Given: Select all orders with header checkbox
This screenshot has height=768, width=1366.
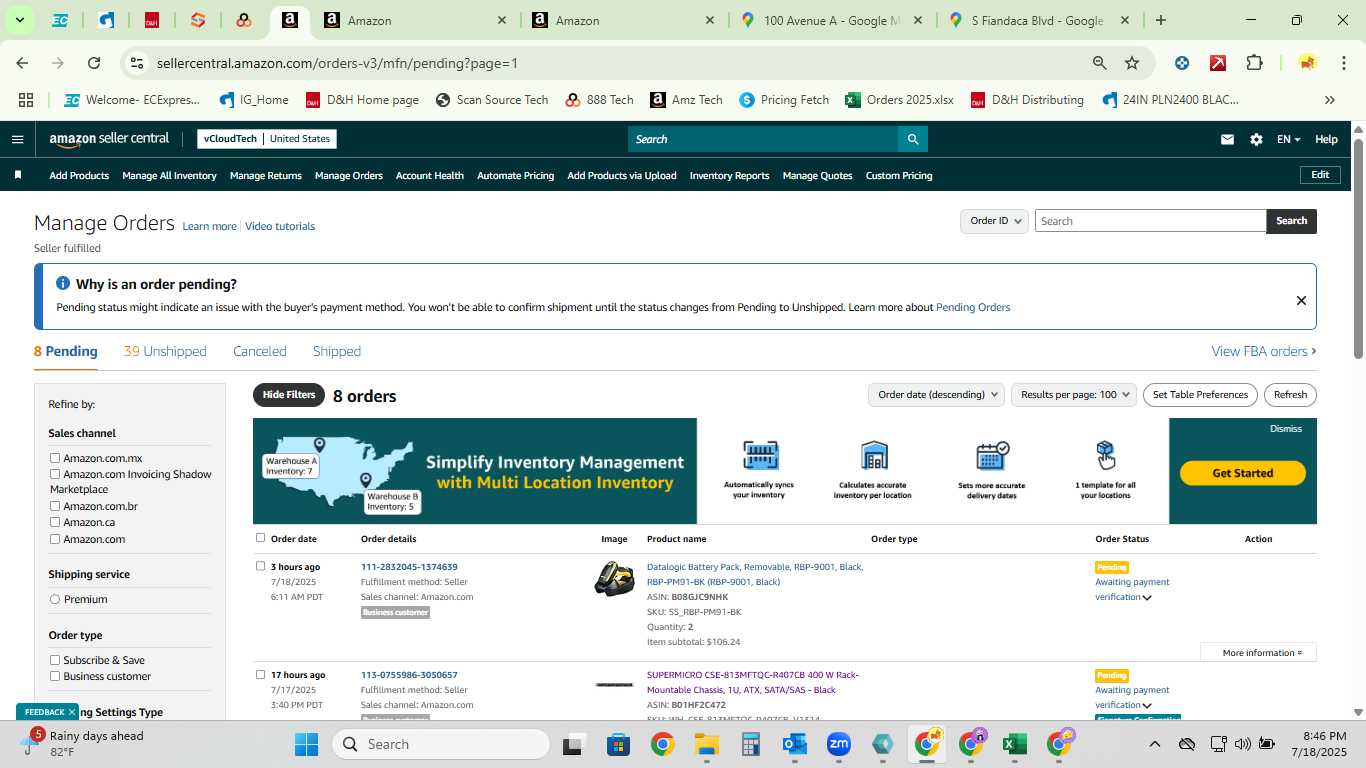Looking at the screenshot, I should [x=261, y=538].
